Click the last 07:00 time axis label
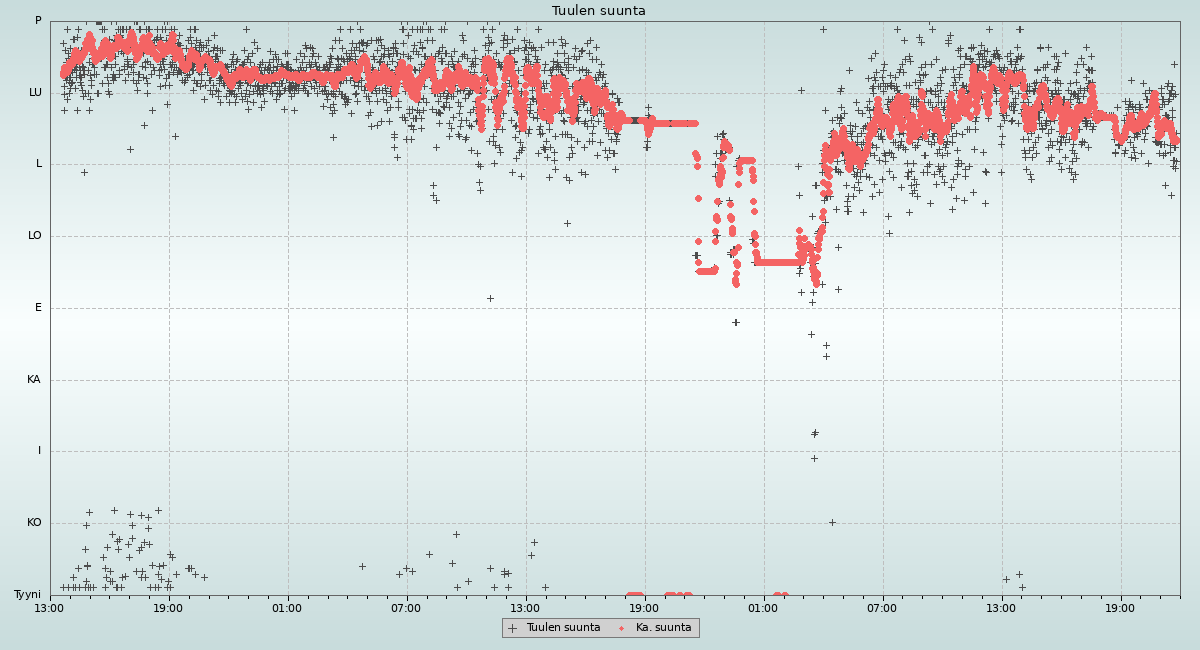The width and height of the screenshot is (1200, 650). 882,607
